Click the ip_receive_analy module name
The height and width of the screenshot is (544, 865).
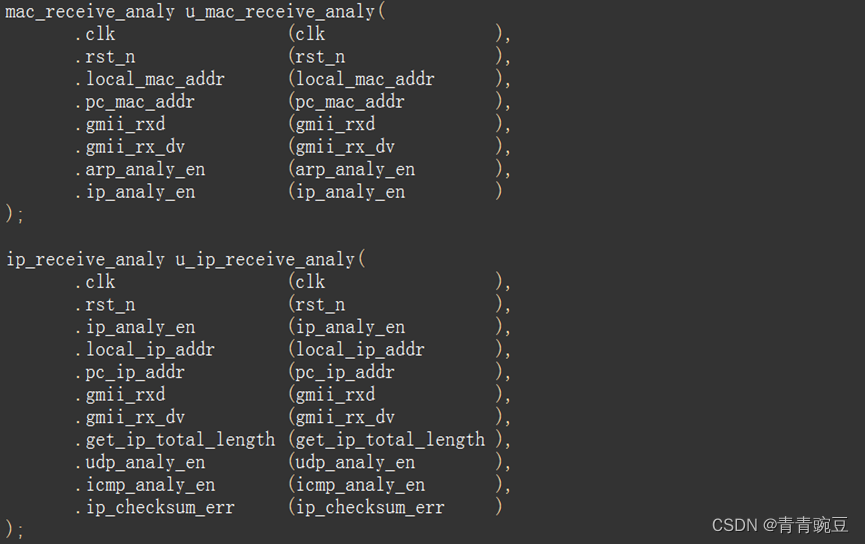coord(85,259)
